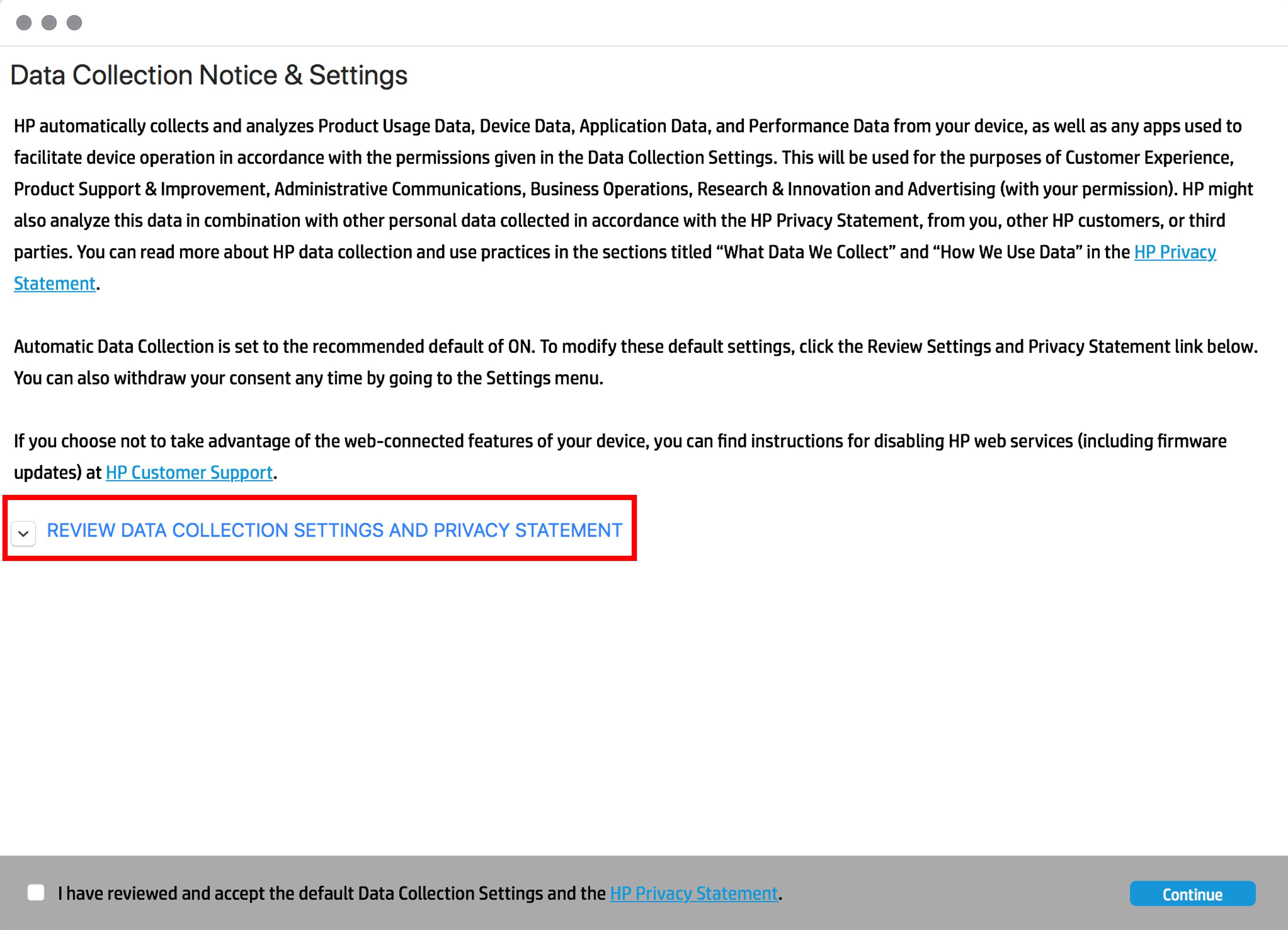Click the 'I have reviewed and accept' label text

(x=332, y=894)
